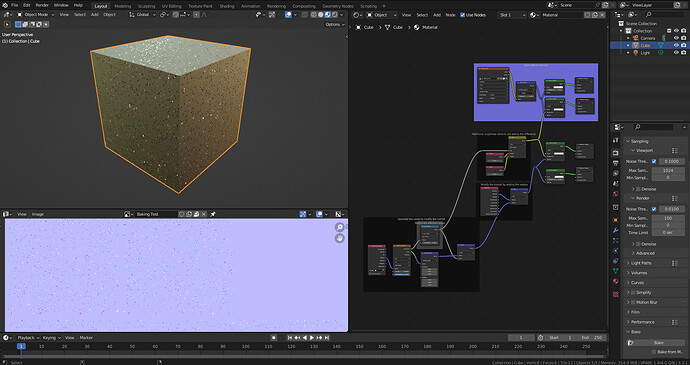Viewport: 690px width, 365px height.
Task: Hide the Camera in viewport via eye icon
Action: (x=676, y=38)
